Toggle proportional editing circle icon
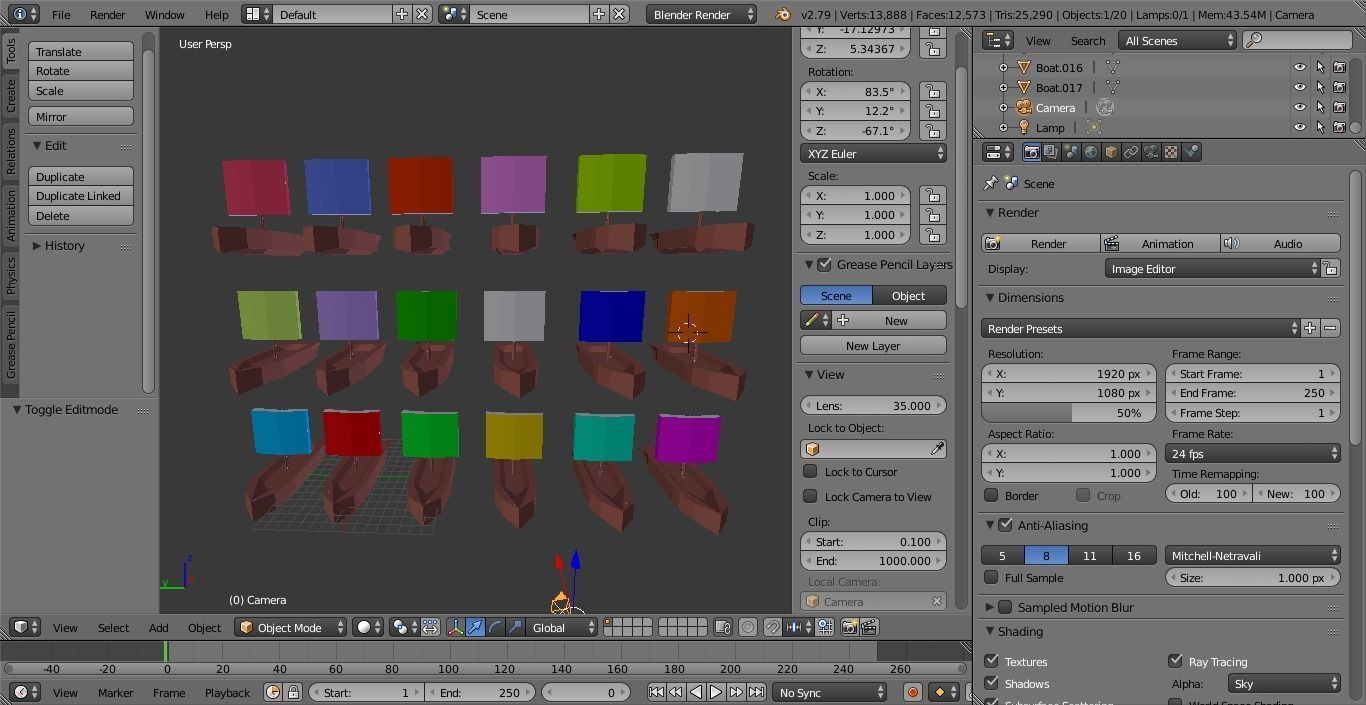 click(748, 627)
